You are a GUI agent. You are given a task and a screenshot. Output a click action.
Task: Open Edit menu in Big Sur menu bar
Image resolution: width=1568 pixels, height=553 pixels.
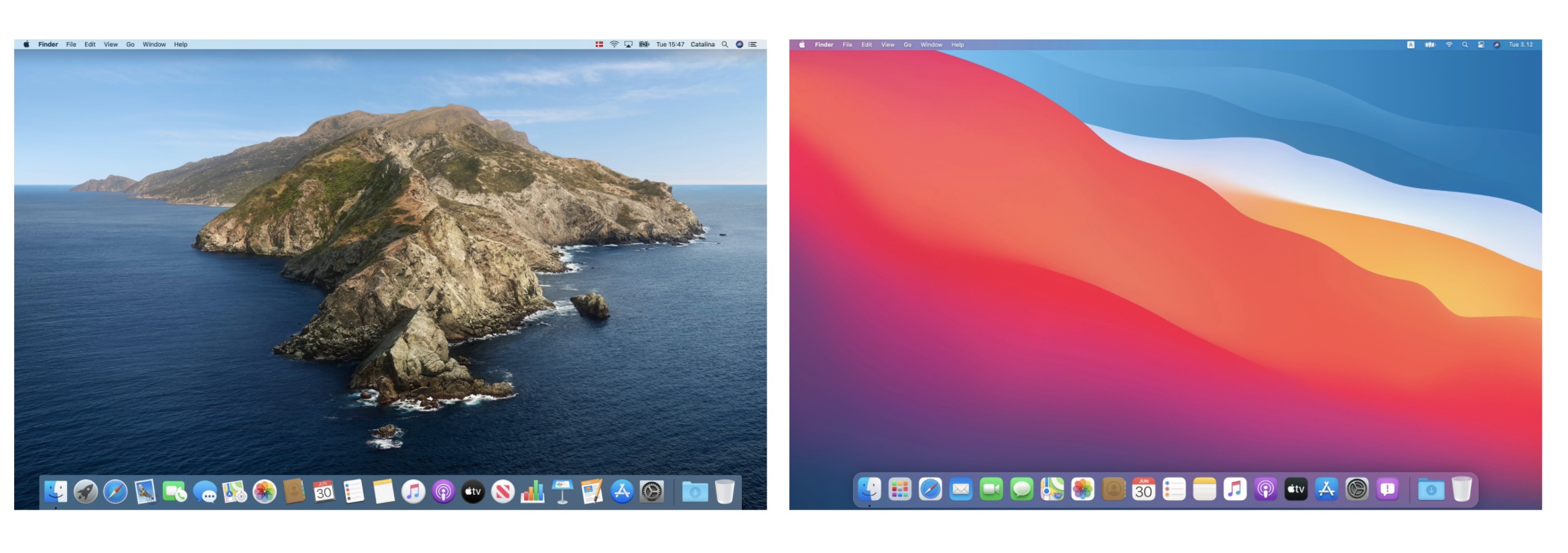click(866, 45)
